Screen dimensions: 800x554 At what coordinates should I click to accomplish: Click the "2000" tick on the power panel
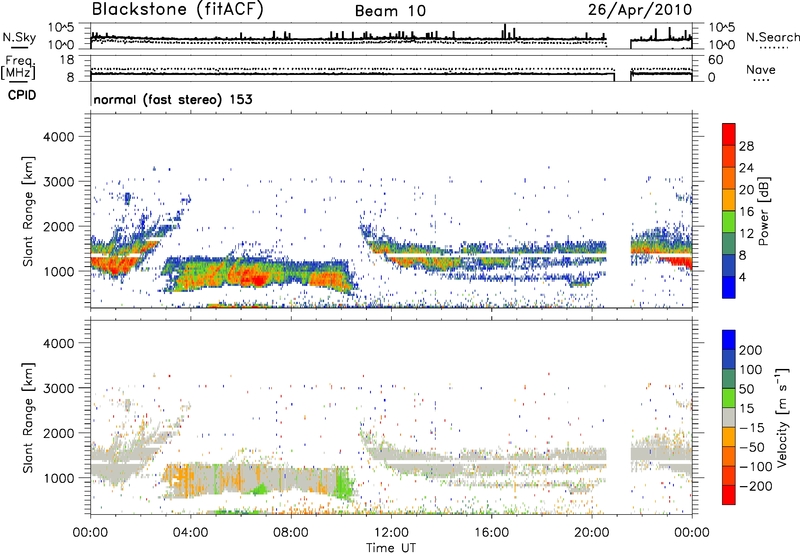pyautogui.click(x=58, y=226)
